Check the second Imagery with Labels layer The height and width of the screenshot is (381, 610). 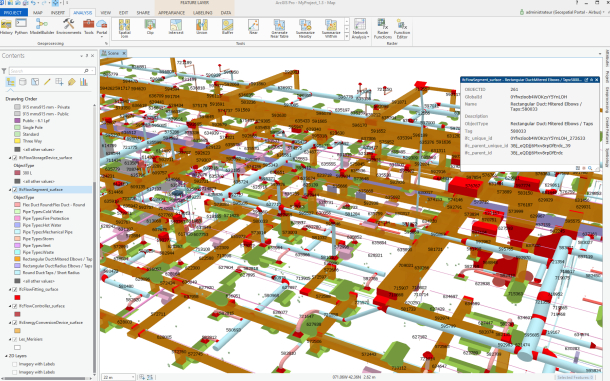pos(15,372)
